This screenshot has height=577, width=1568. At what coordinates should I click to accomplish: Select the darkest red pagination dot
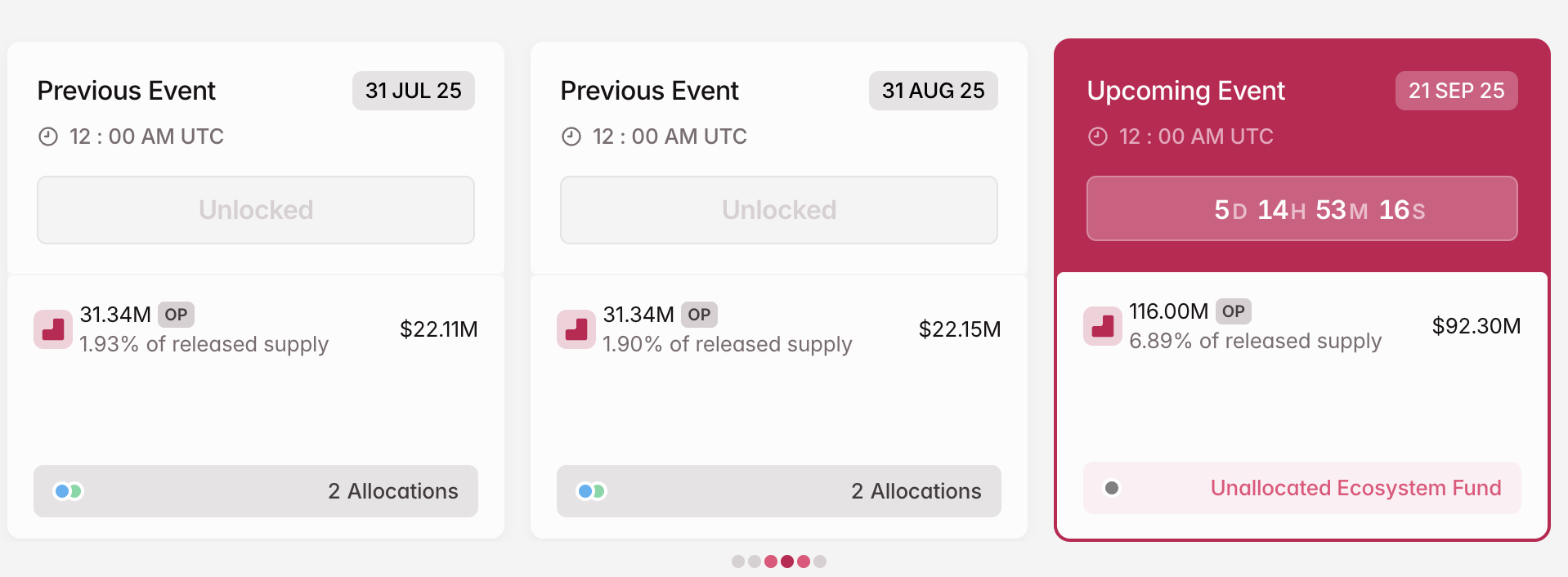tap(787, 561)
